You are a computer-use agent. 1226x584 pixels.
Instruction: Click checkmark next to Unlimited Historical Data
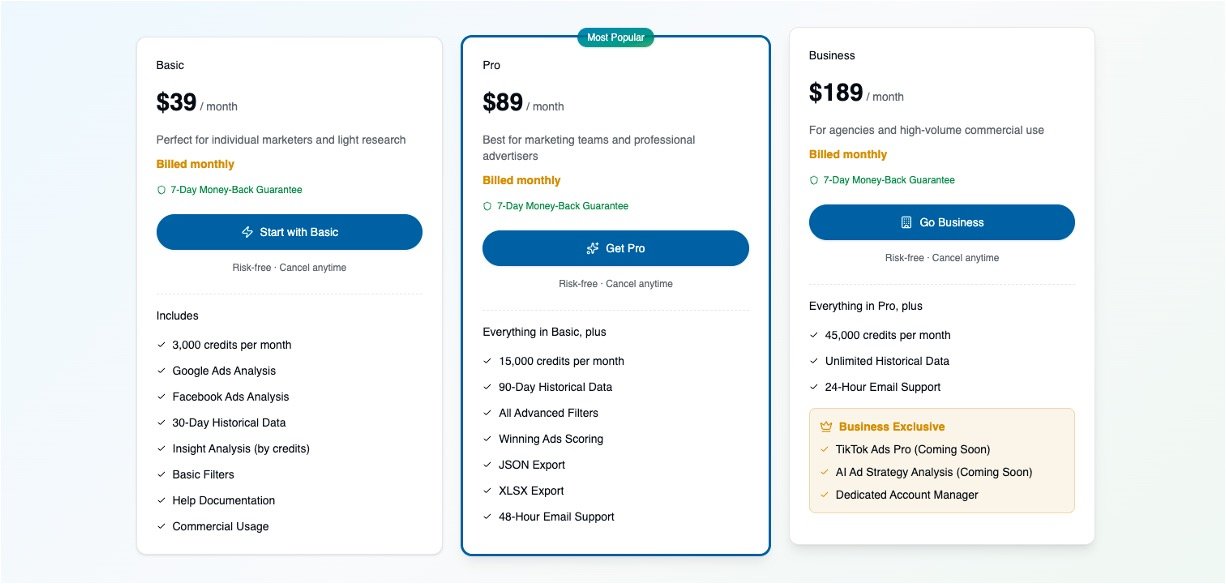pos(814,361)
